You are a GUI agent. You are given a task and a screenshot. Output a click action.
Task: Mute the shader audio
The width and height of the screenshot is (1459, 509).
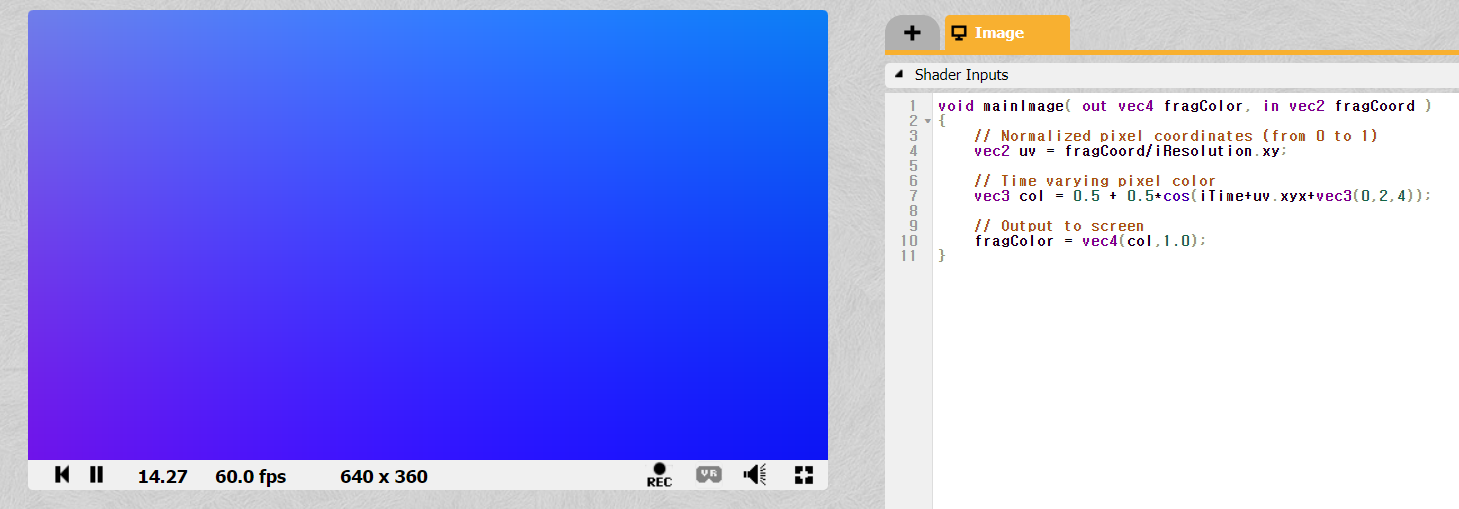[x=755, y=475]
